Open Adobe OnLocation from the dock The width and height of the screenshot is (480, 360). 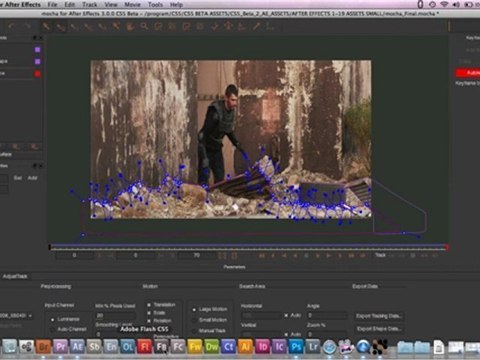tap(128, 347)
